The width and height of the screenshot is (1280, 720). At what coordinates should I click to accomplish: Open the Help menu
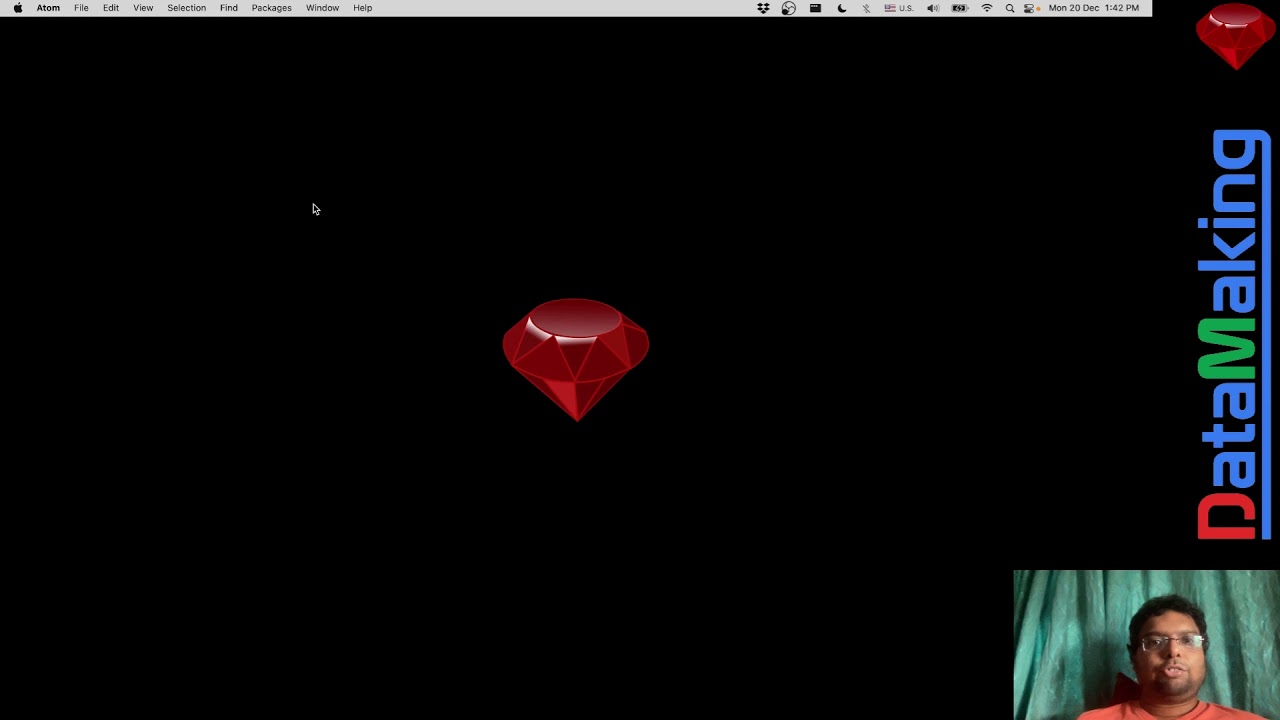362,8
